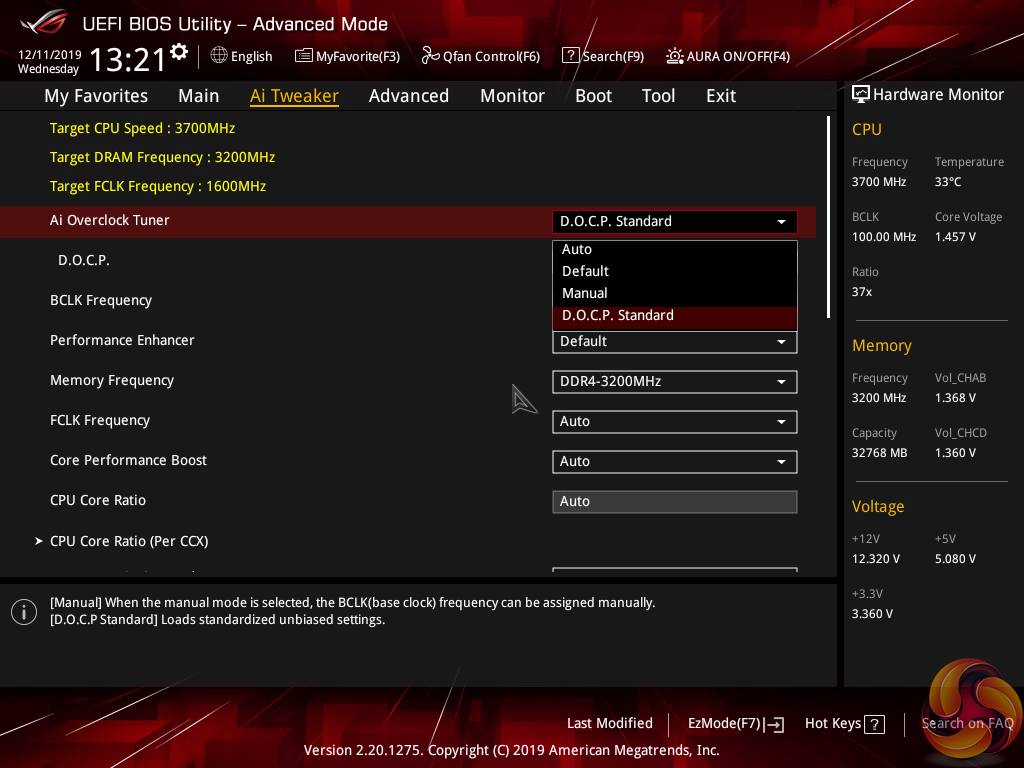Select the CPU Core Ratio label
The width and height of the screenshot is (1024, 768).
(98, 500)
